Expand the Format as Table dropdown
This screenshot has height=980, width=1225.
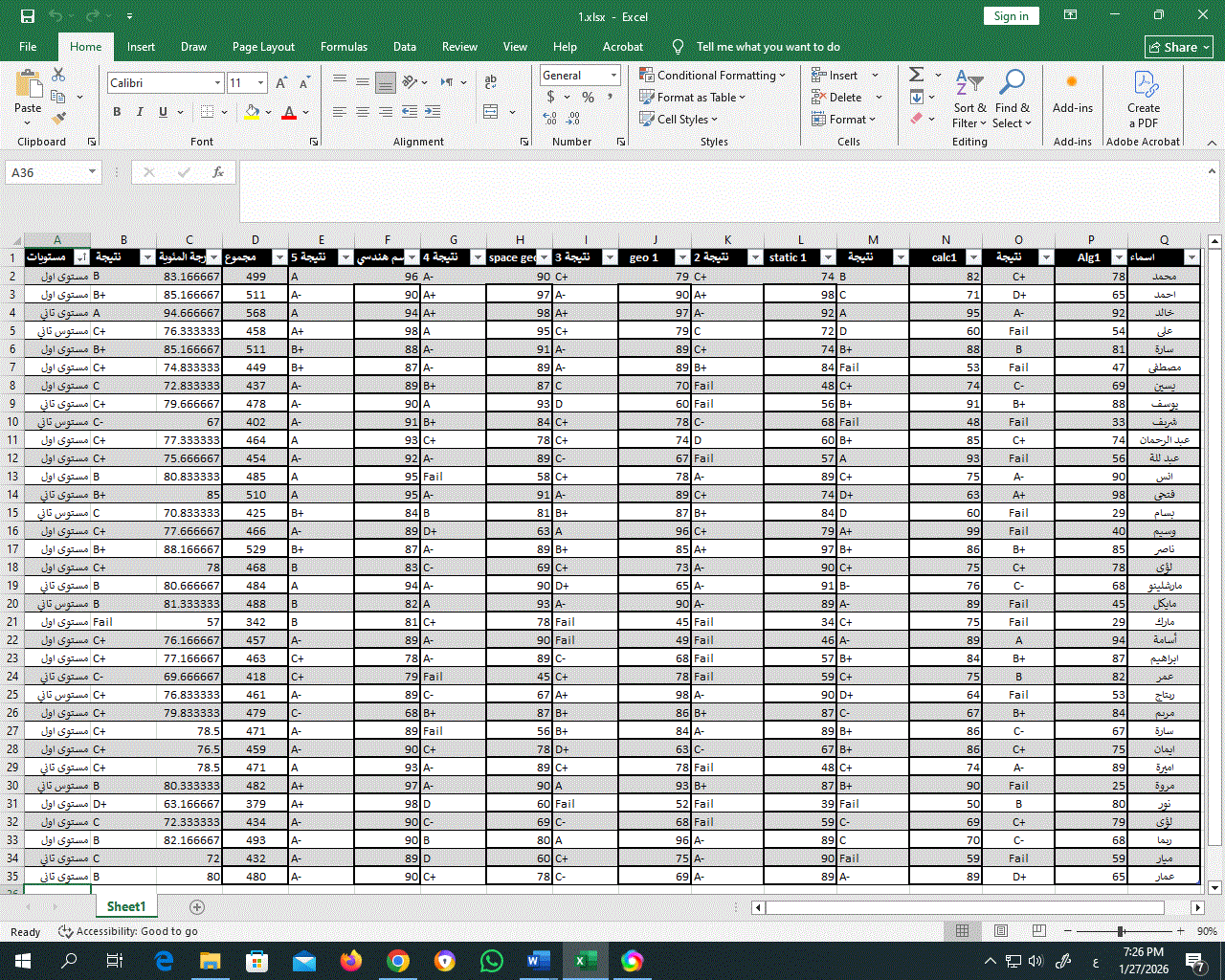(x=742, y=98)
